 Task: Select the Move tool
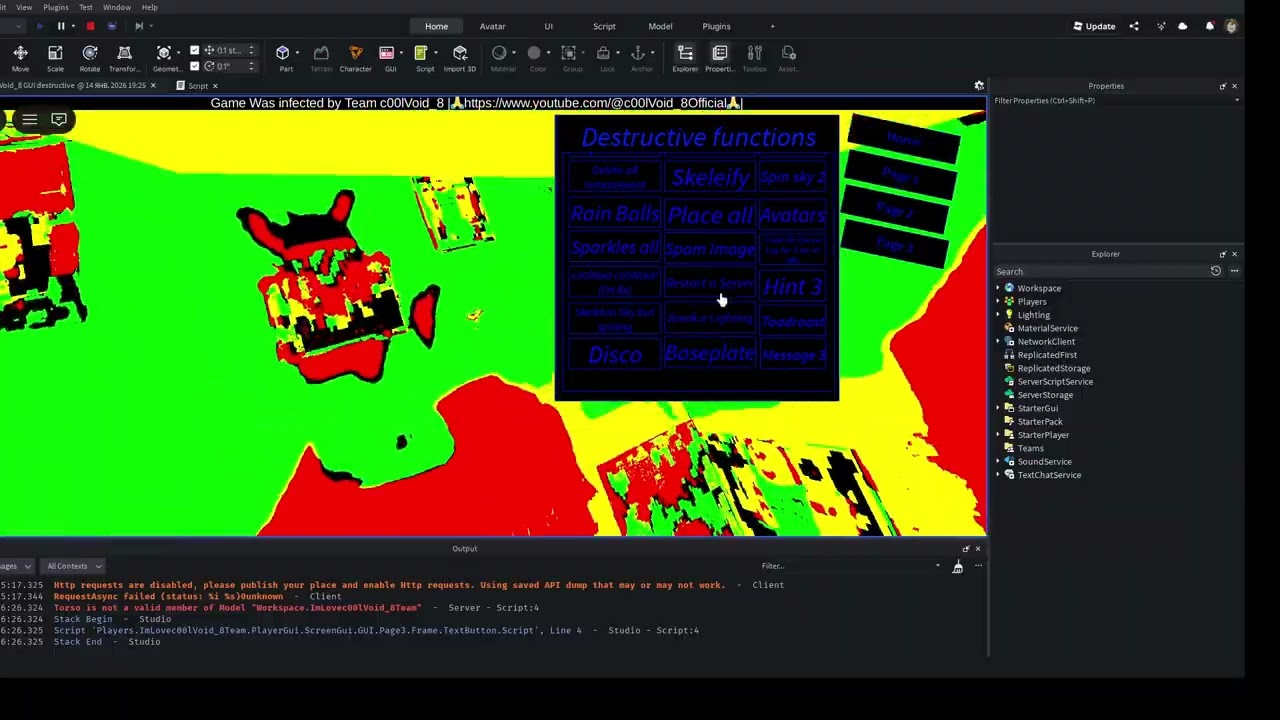tap(20, 58)
